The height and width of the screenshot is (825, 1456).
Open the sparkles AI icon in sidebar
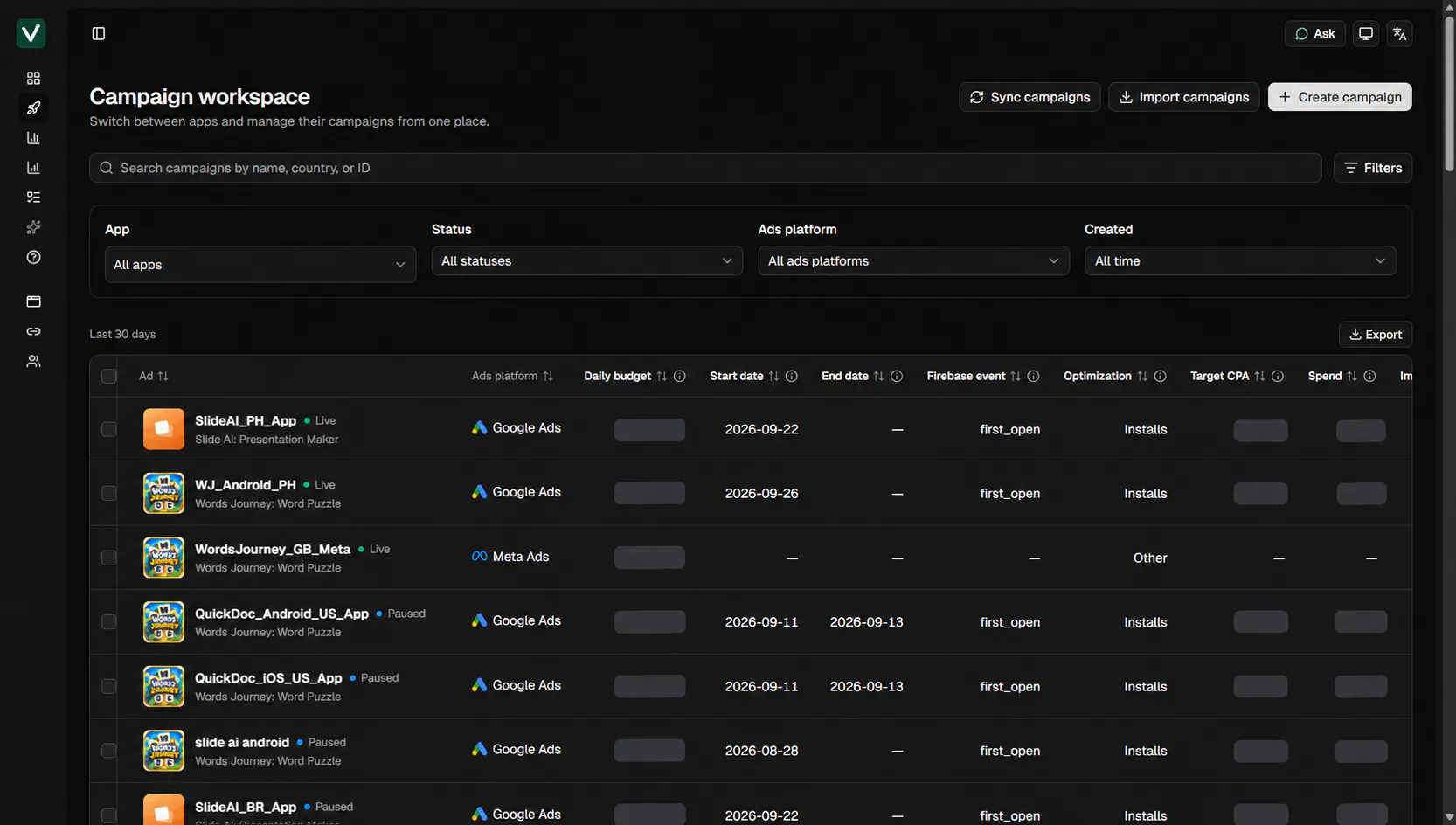click(x=33, y=227)
